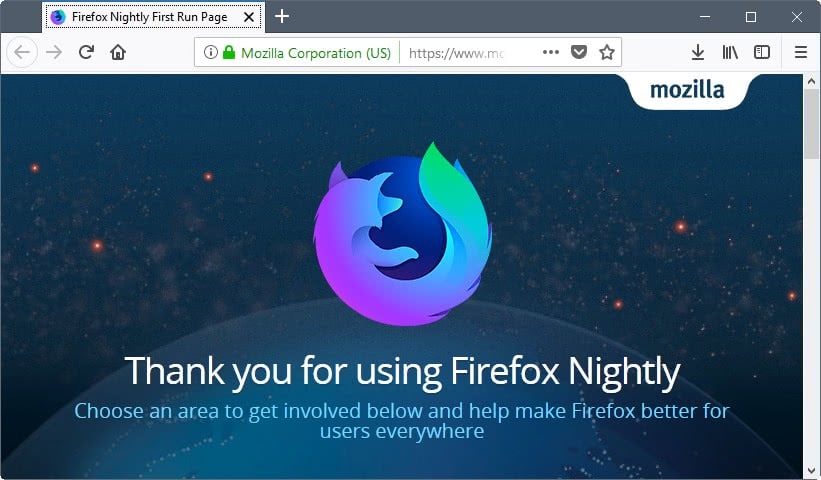Click the Forward navigation arrow
This screenshot has height=480, width=821.
(x=55, y=52)
